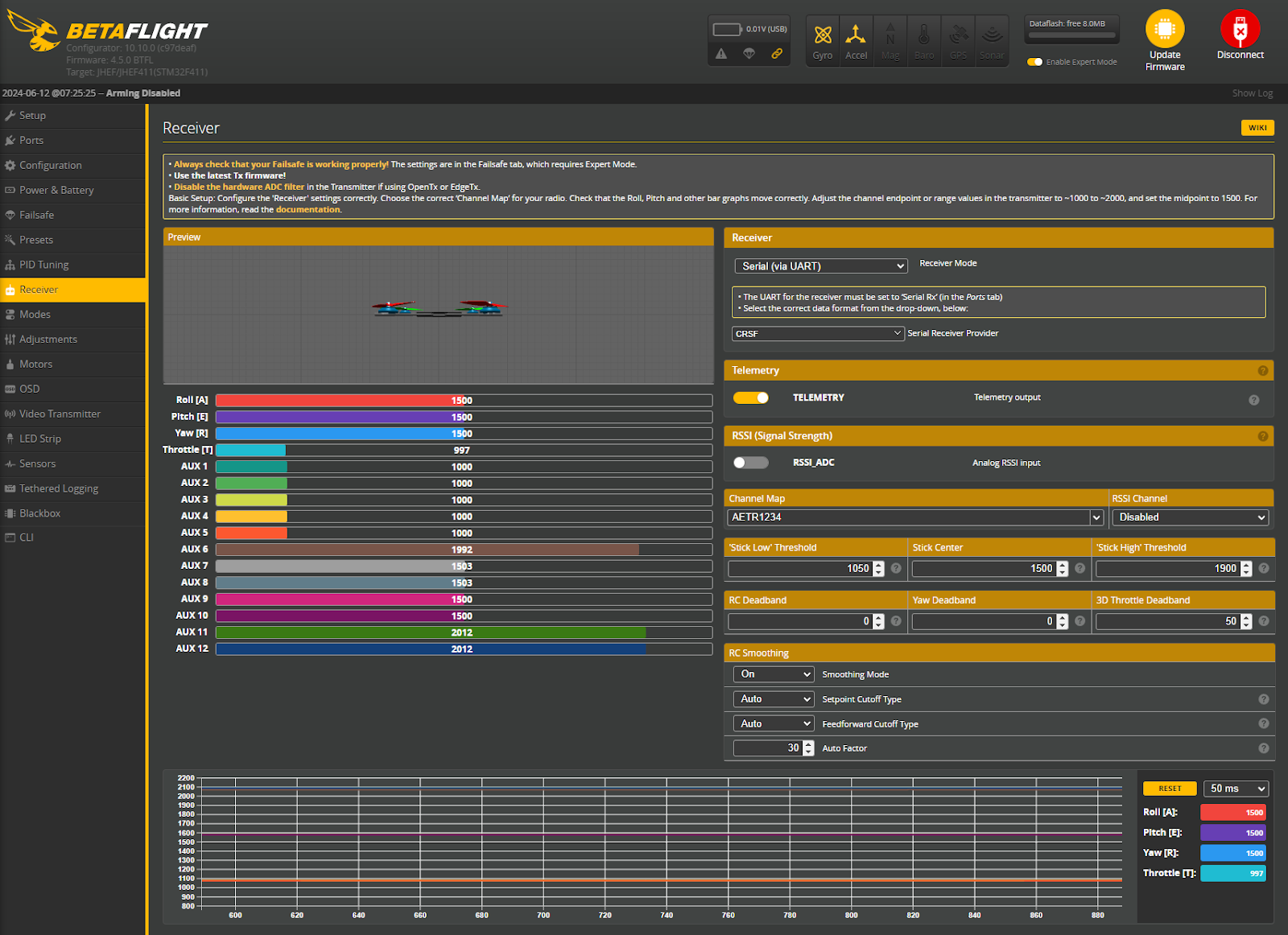Increase Stick Center using its stepper arrow

click(x=1063, y=564)
